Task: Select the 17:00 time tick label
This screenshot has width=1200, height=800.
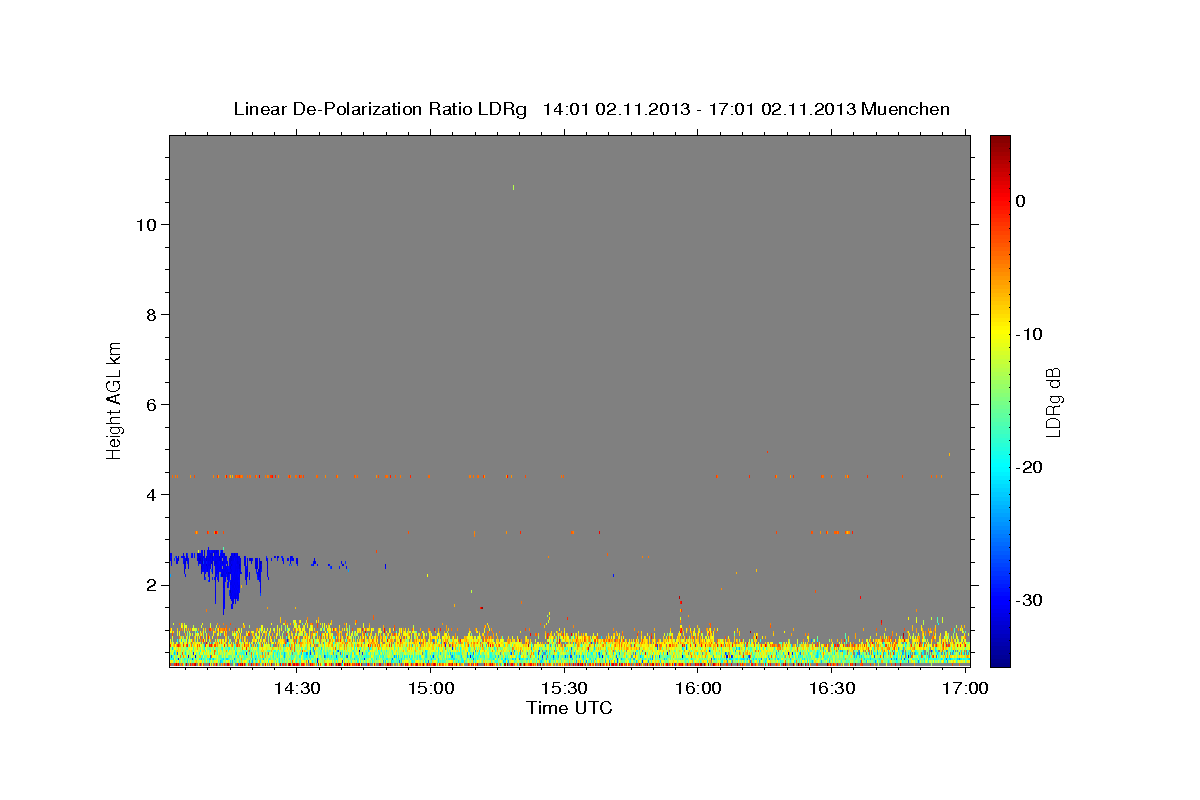Action: coord(965,688)
